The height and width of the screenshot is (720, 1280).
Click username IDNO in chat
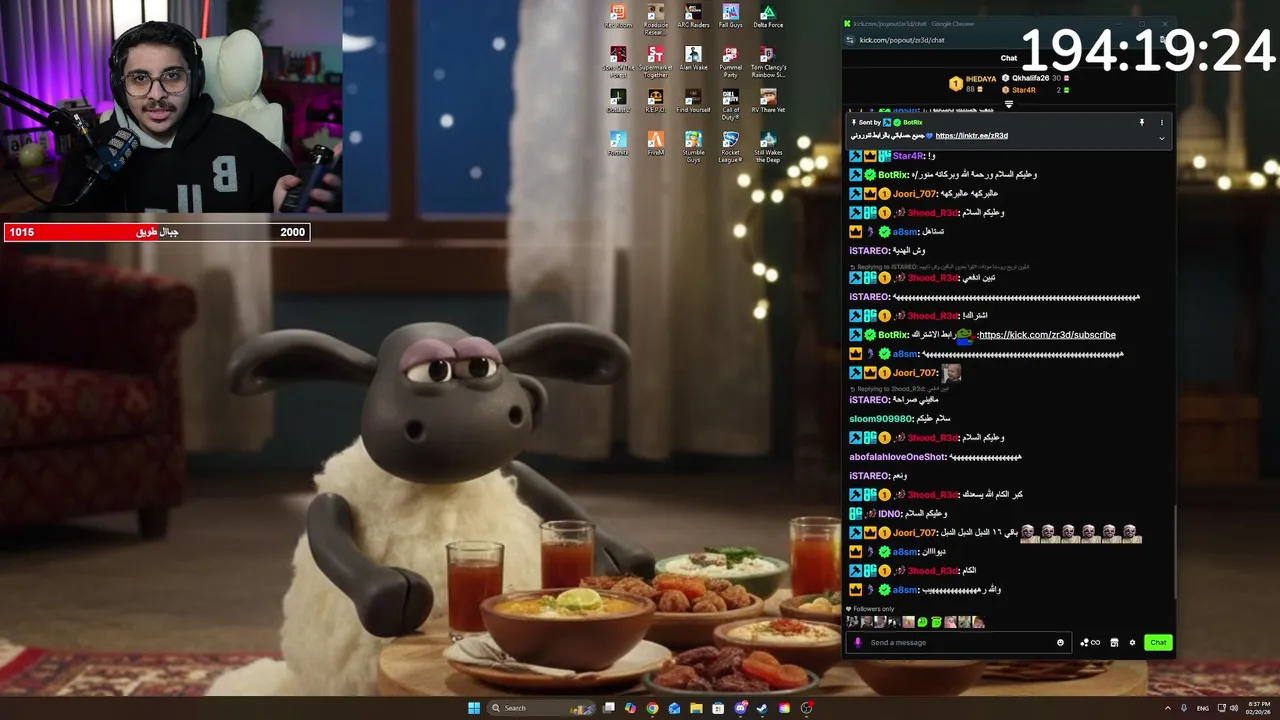[889, 514]
